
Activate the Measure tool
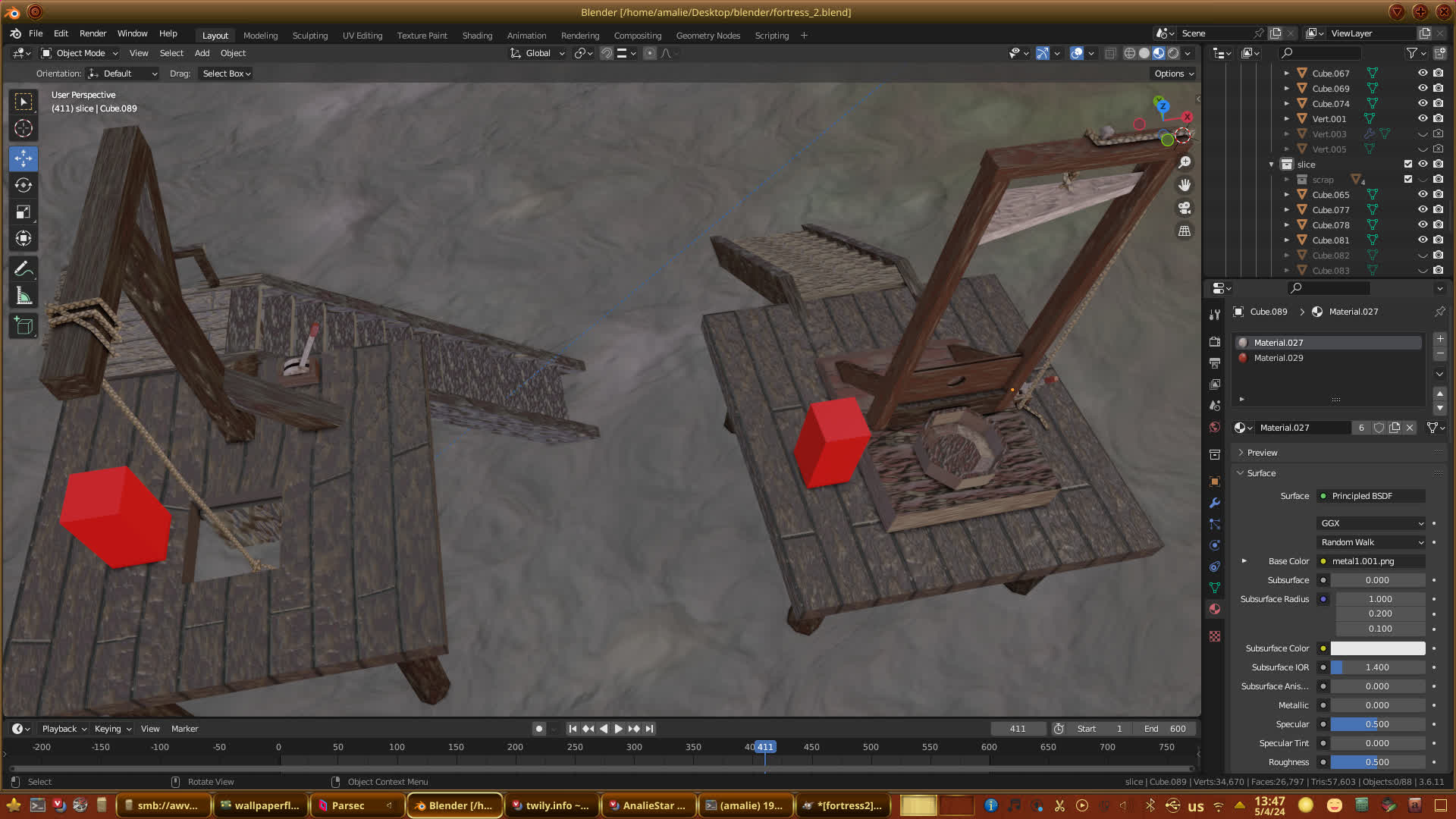point(24,297)
